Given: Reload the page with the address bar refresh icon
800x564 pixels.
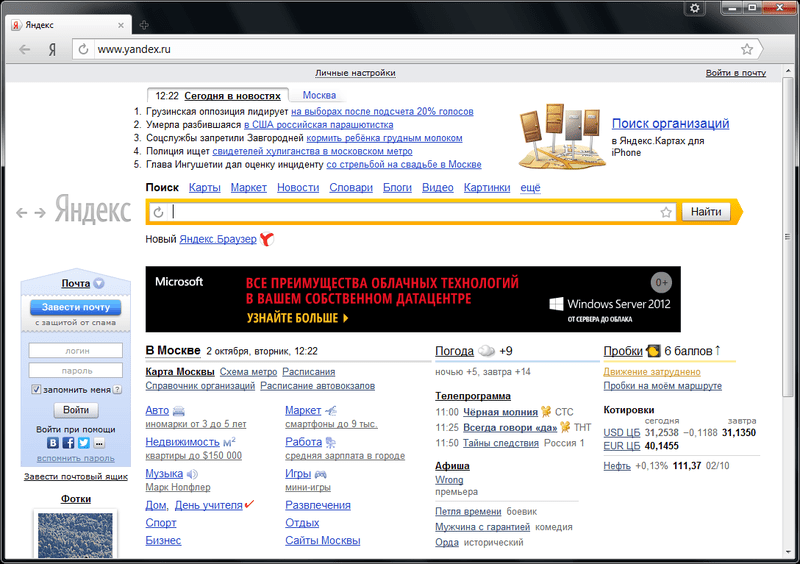Looking at the screenshot, I should [x=83, y=49].
